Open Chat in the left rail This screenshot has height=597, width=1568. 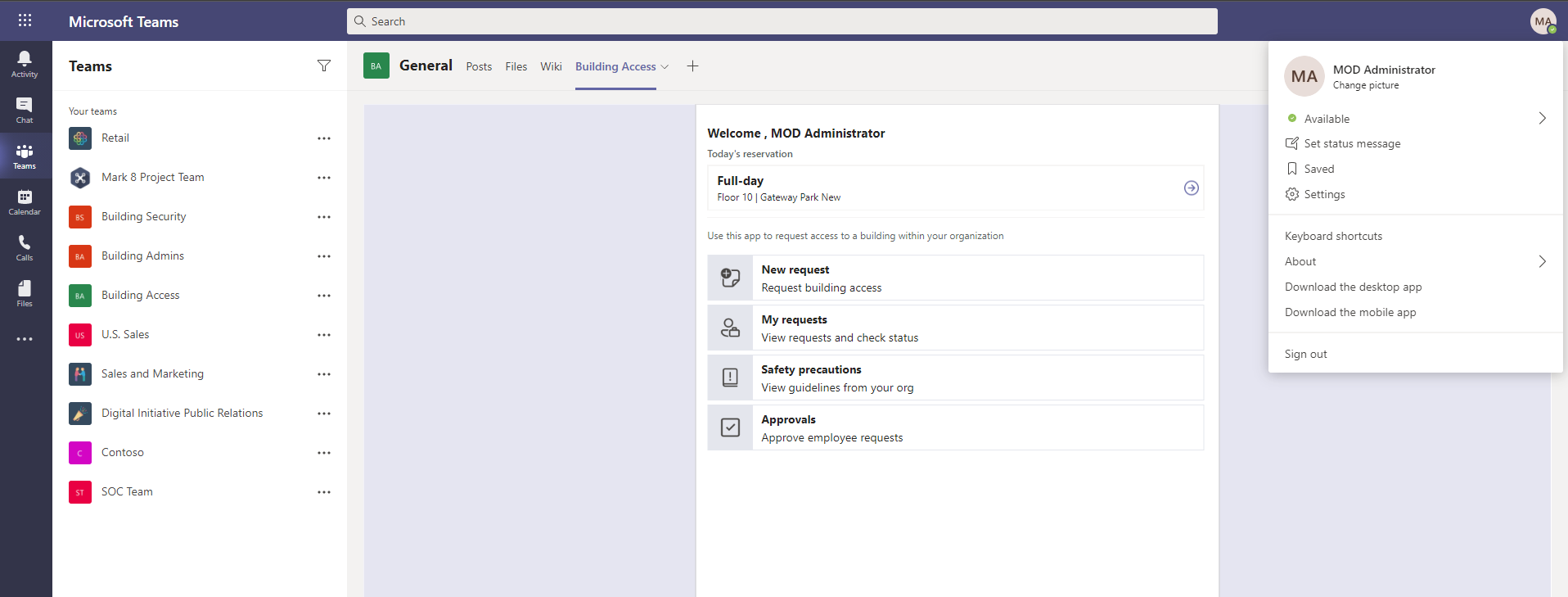25,110
